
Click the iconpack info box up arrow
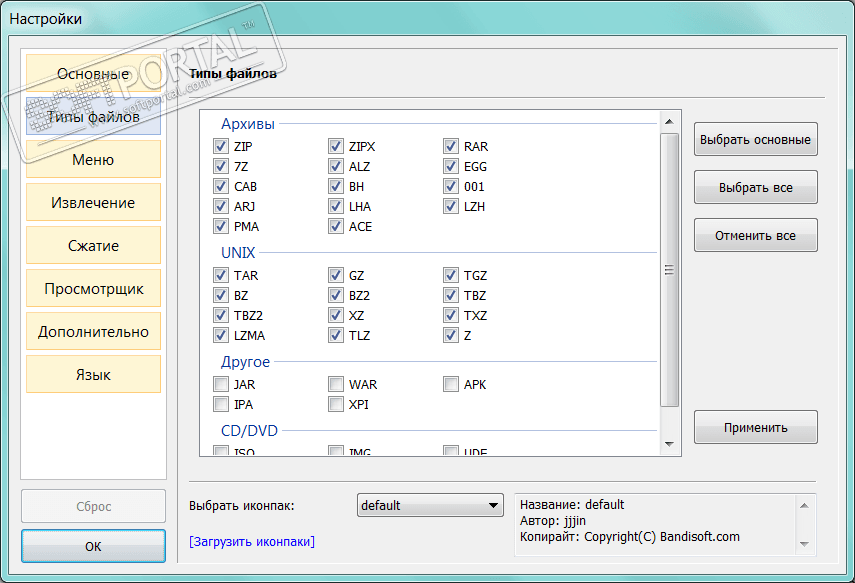click(x=804, y=506)
